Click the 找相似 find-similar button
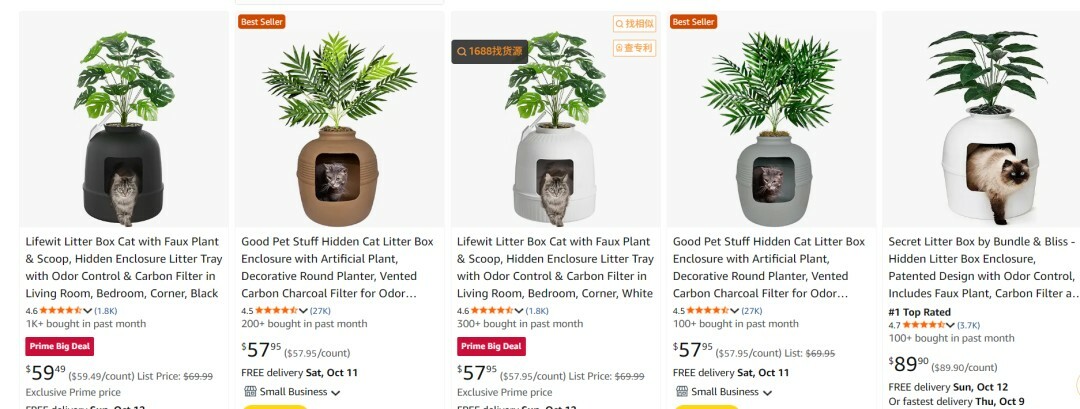Viewport: 1080px width, 409px height. point(634,24)
